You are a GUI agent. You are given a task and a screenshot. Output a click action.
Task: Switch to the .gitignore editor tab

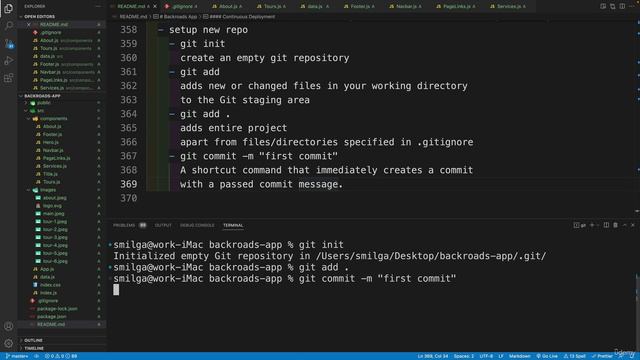click(x=182, y=7)
